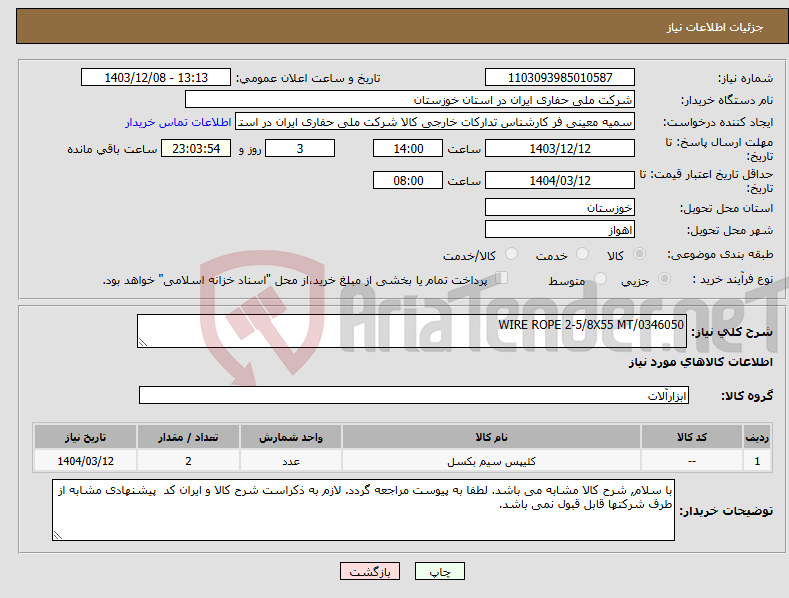789x598 pixels.
Task: Click the شهر محل تحویل label
Action: pyautogui.click(x=730, y=231)
